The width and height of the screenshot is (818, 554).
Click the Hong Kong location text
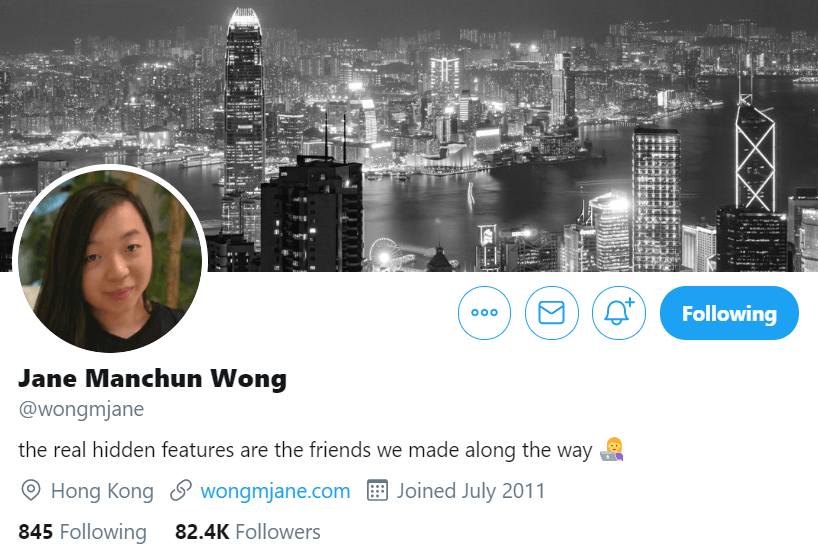tap(102, 491)
